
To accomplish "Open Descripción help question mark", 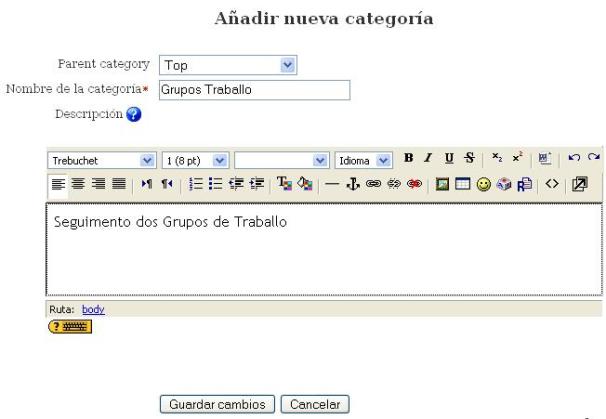I will pos(134,114).
